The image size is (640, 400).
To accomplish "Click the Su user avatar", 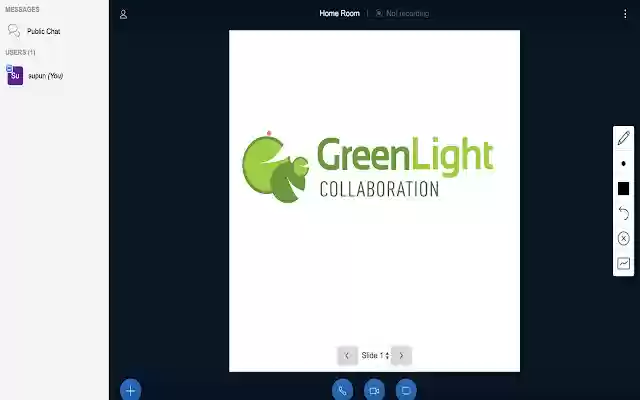I will [15, 76].
